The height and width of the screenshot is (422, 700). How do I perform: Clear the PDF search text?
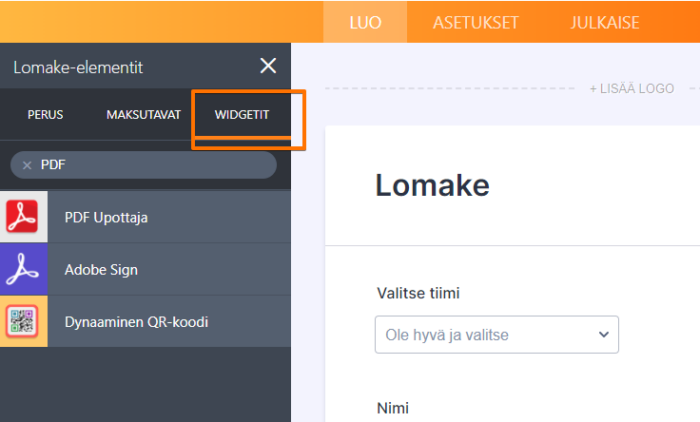(x=27, y=165)
